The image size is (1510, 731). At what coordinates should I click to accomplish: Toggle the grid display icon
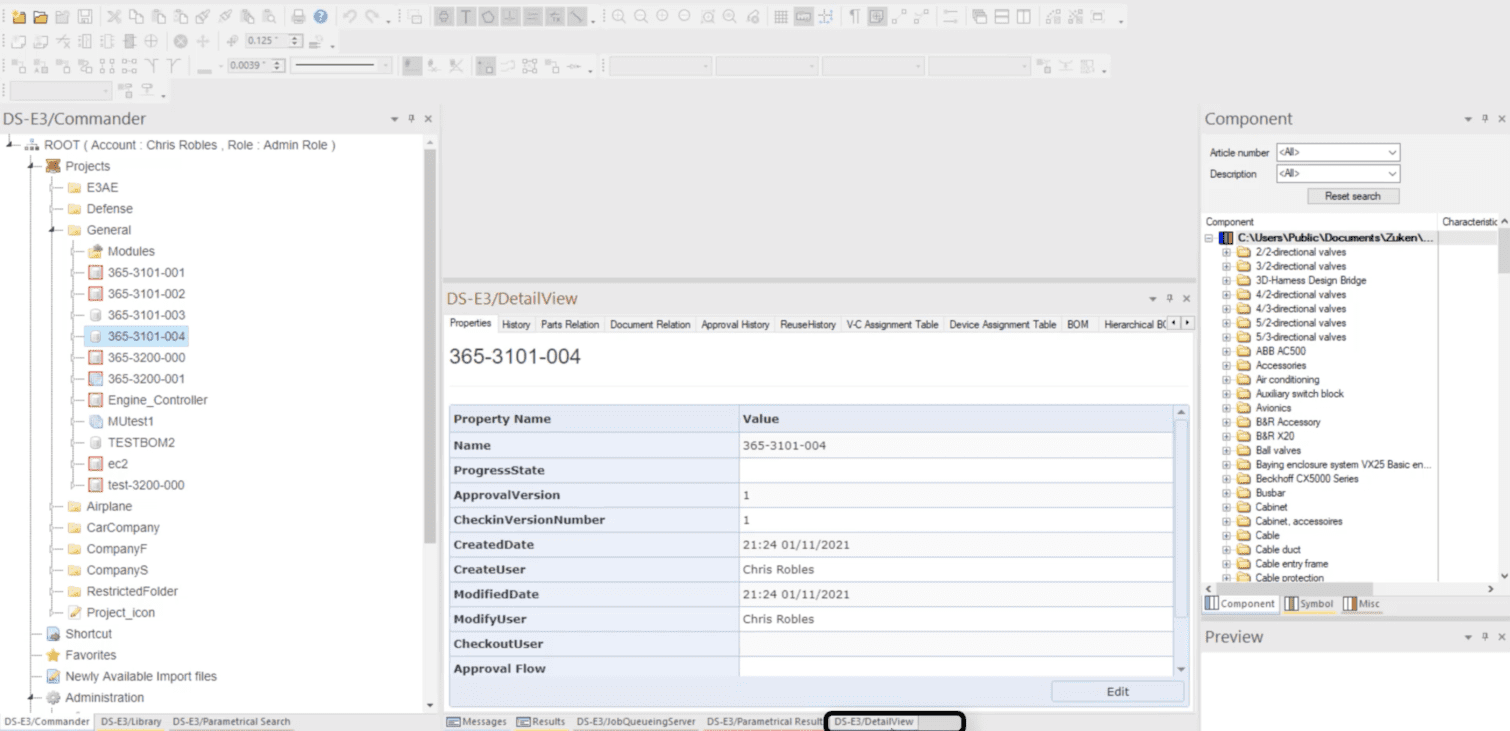781,17
